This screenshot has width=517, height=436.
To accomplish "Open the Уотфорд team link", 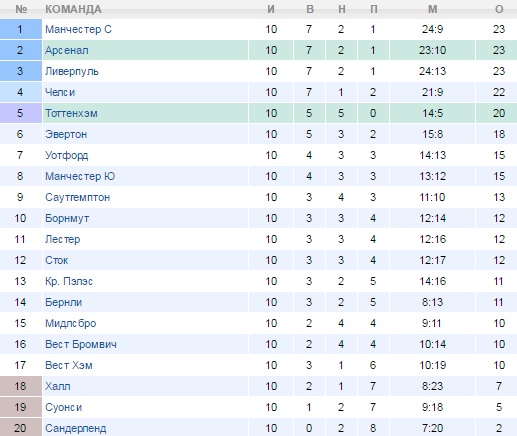I will (67, 155).
